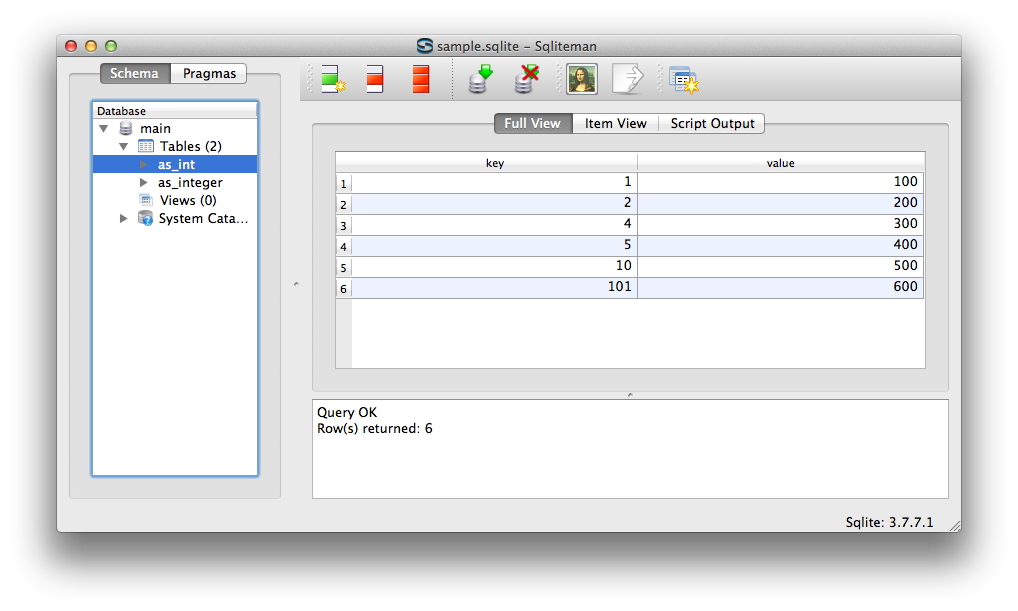Screen dimensions: 1018x611
Task: Select the remove row toolbar icon
Action: click(374, 78)
